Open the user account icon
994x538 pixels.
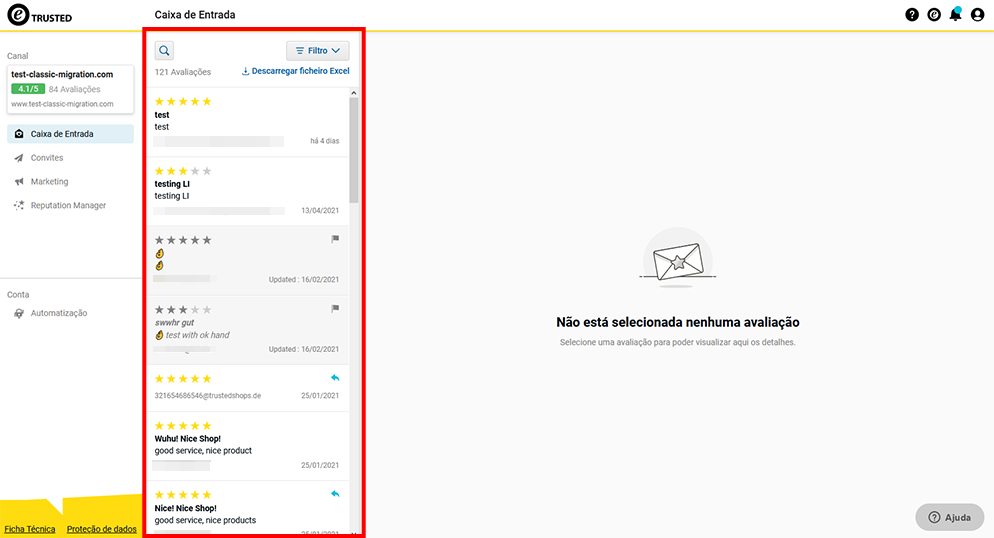978,15
